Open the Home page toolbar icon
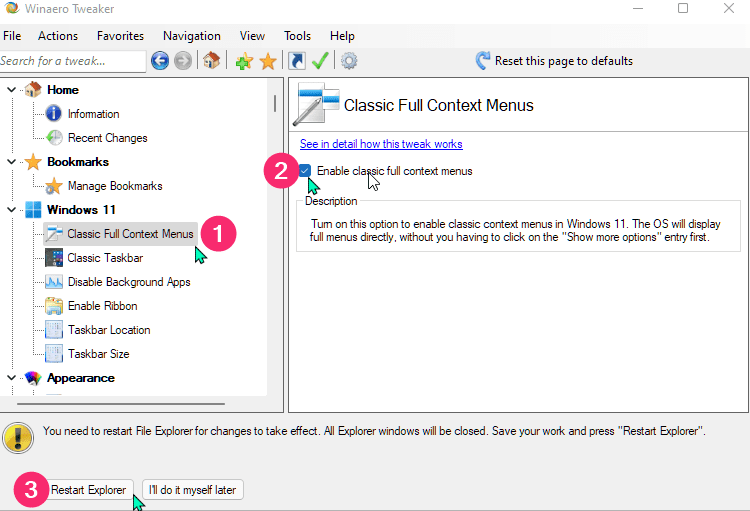This screenshot has height=511, width=750. pos(211,61)
